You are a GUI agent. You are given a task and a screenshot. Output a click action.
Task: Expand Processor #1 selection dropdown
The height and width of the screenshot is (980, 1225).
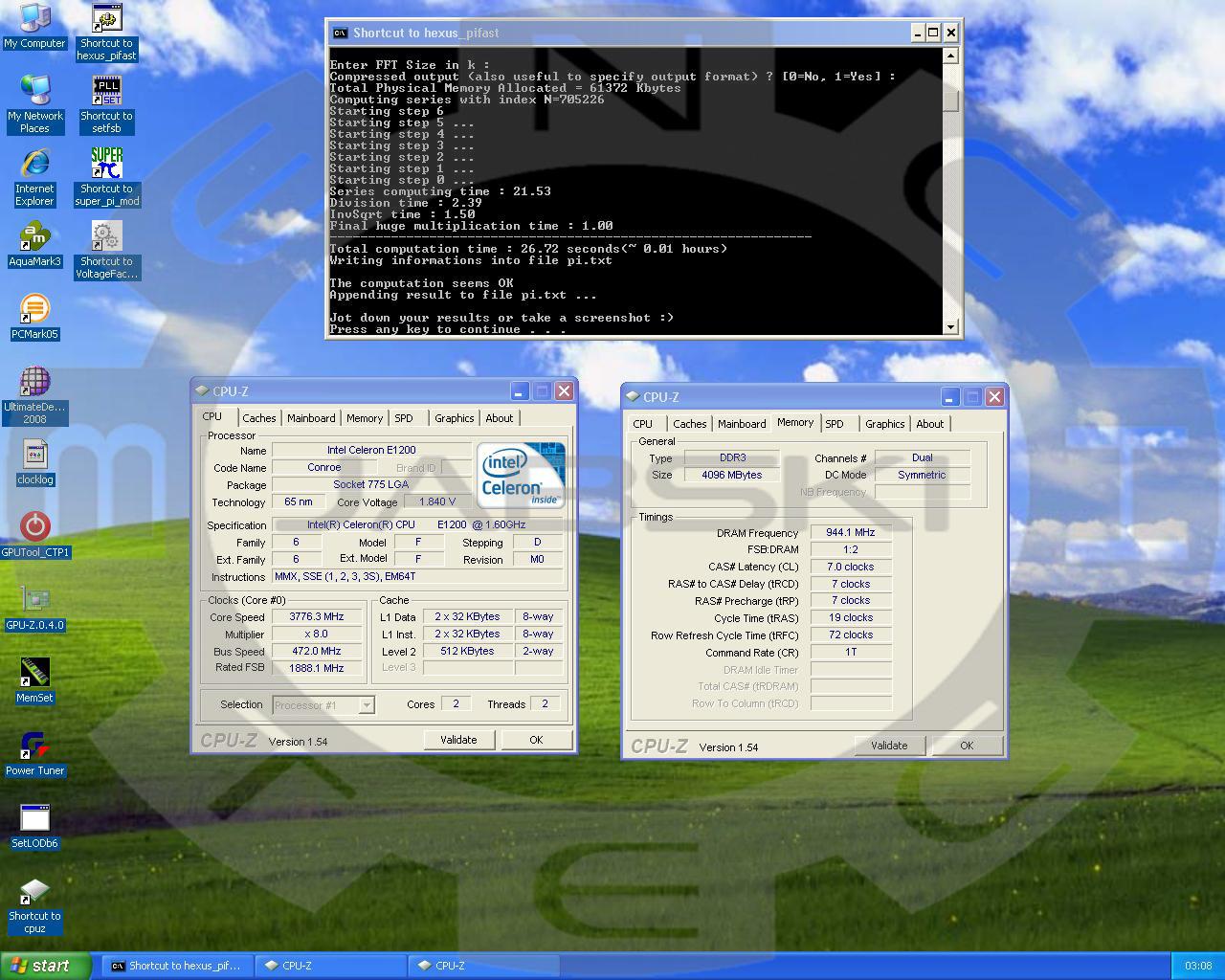coord(366,705)
